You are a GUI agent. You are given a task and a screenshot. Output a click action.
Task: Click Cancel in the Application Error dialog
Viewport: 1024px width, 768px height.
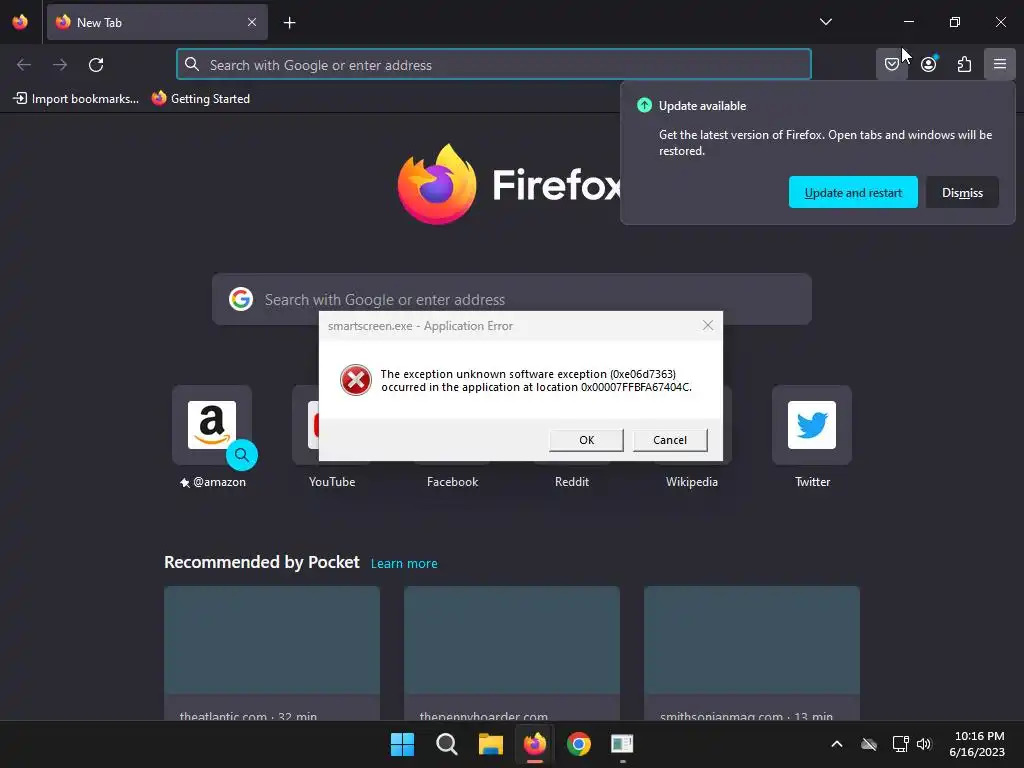670,440
